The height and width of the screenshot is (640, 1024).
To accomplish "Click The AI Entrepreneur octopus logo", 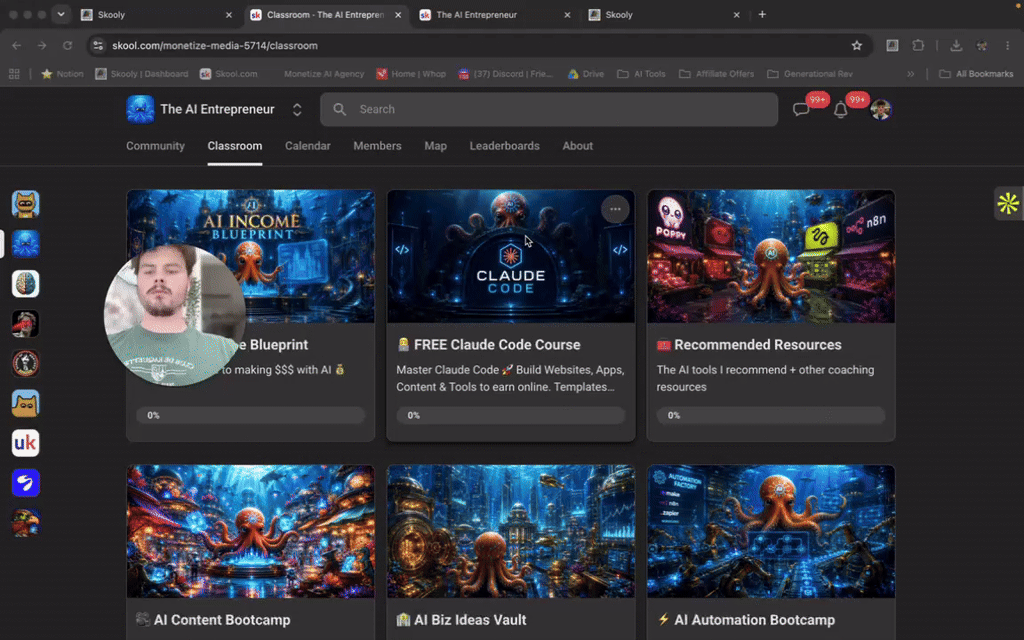I will point(140,109).
